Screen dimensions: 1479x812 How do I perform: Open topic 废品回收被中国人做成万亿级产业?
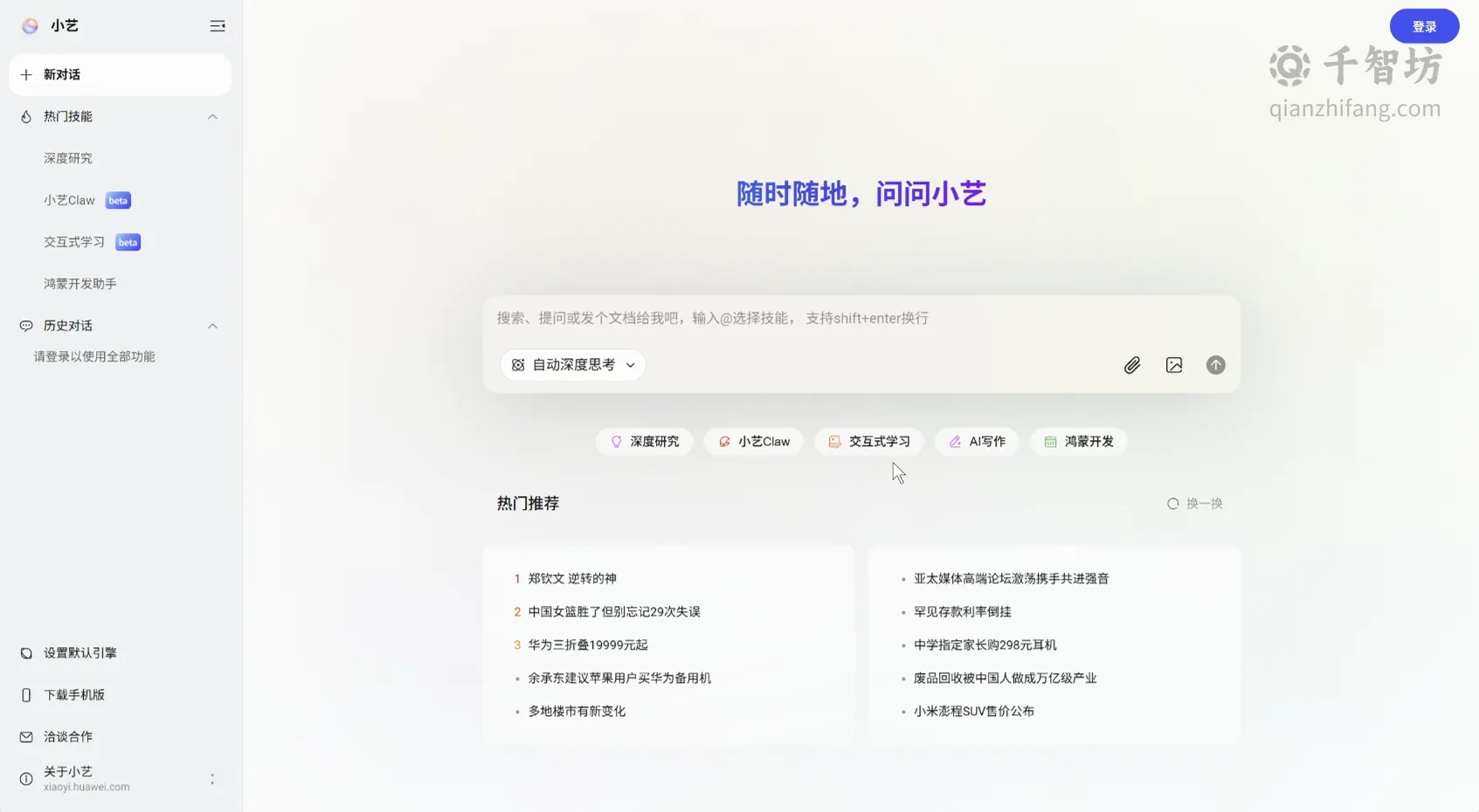pyautogui.click(x=1005, y=678)
